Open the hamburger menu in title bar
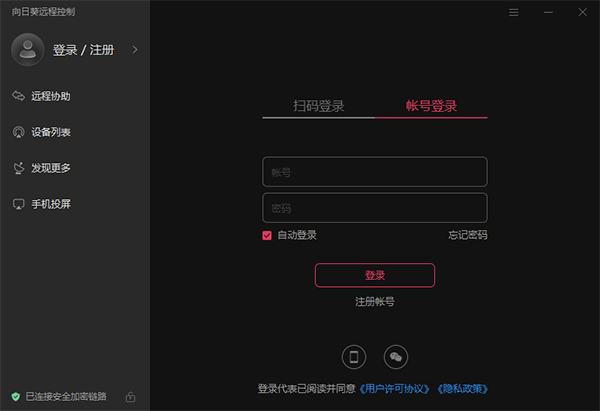 point(514,13)
